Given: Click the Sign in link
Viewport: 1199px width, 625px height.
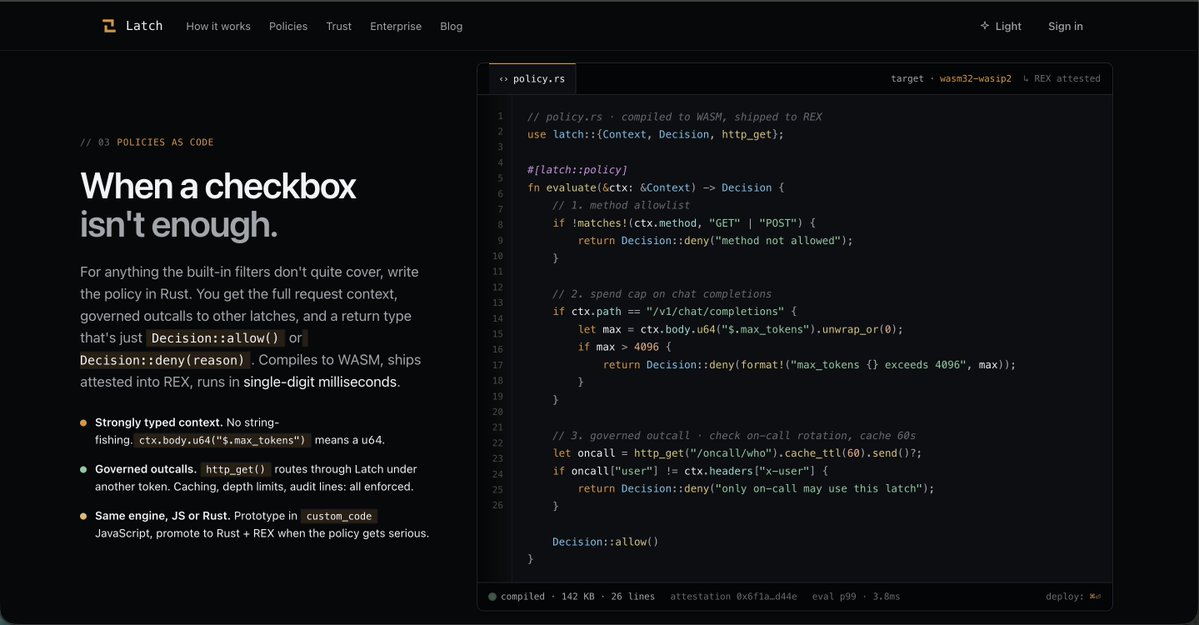Looking at the screenshot, I should pos(1065,26).
